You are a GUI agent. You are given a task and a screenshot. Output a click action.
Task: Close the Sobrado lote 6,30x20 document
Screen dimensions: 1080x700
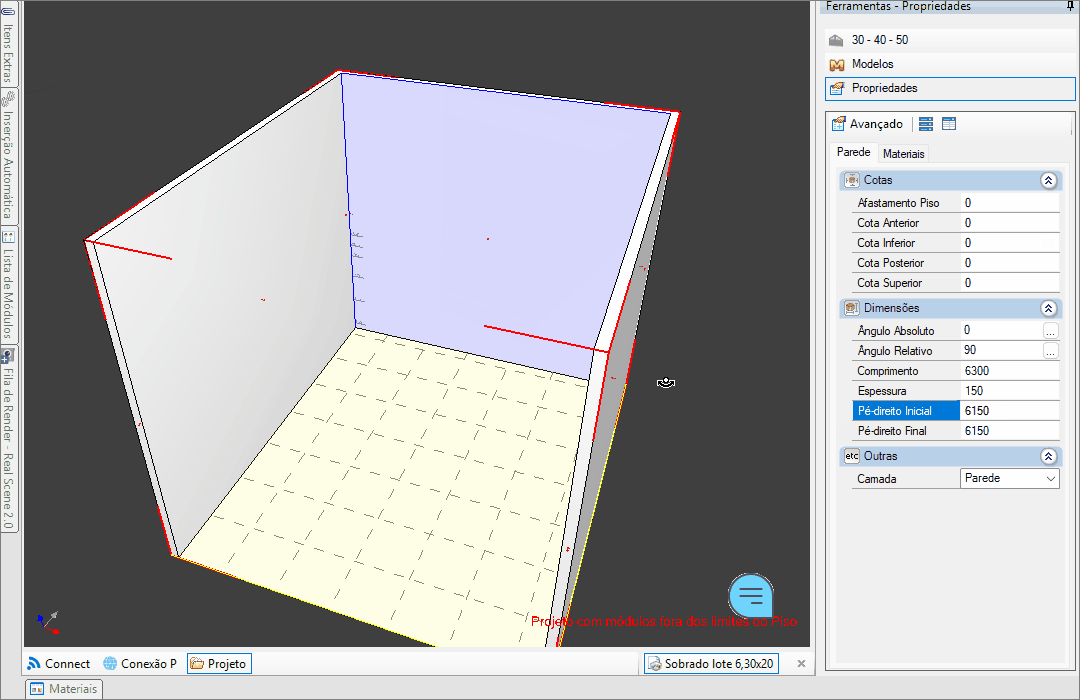coord(801,663)
